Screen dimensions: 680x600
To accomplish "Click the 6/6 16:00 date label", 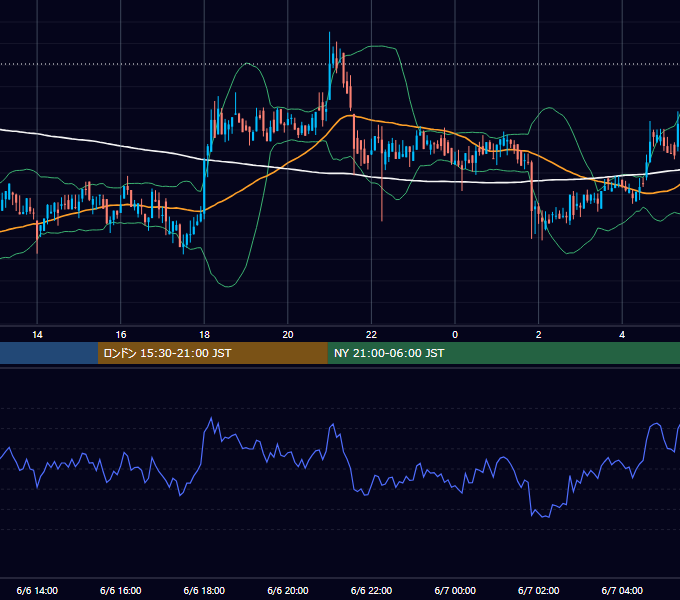I will pyautogui.click(x=121, y=590).
